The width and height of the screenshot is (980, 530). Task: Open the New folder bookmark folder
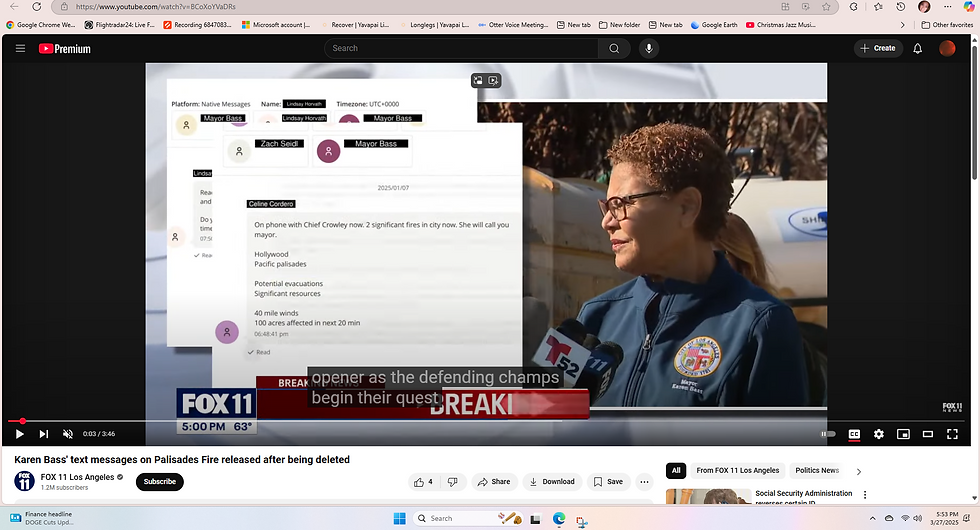tap(619, 25)
